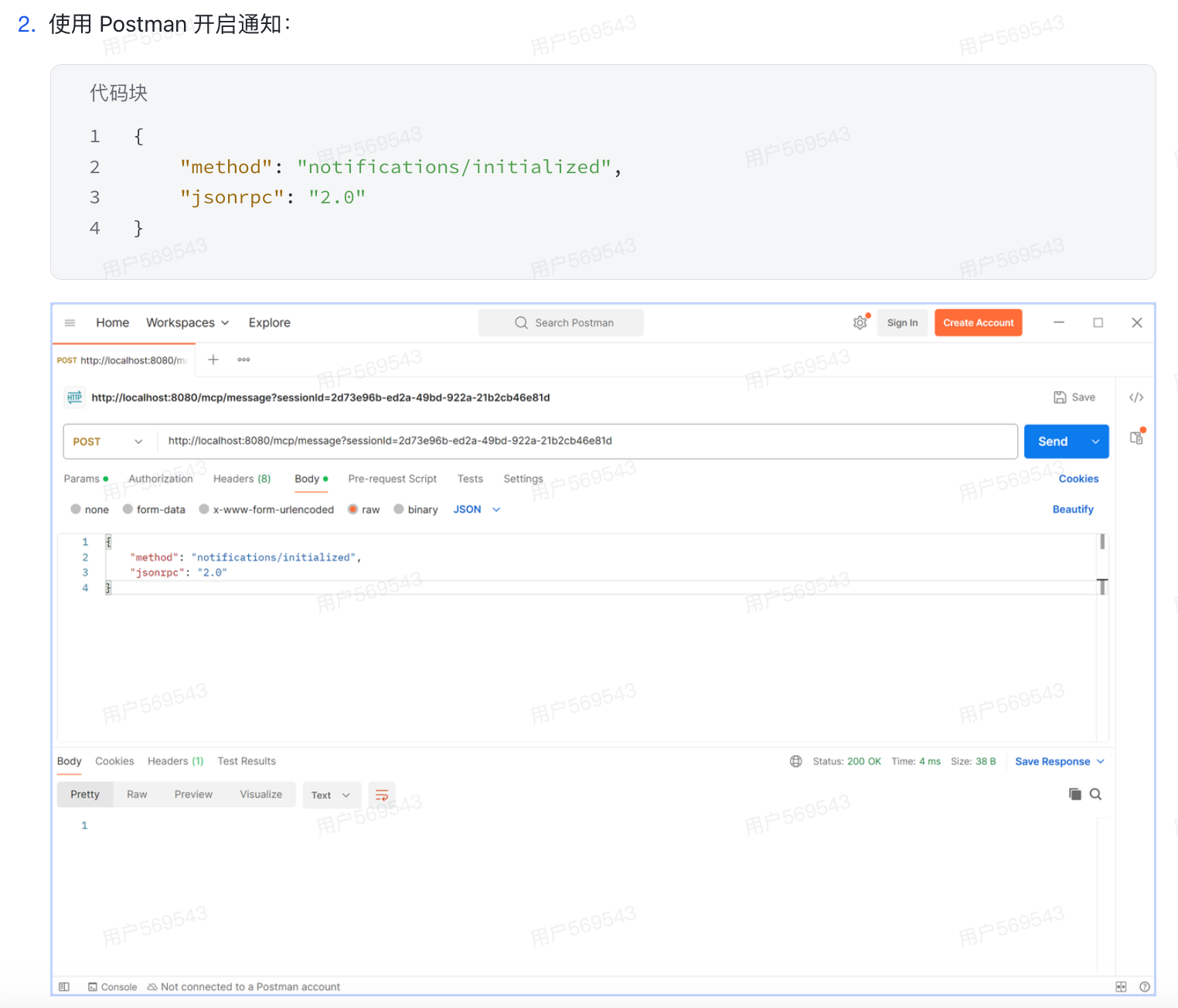The image size is (1178, 1008).
Task: Click the "notifications/initialized" value in request editor
Action: 274,557
